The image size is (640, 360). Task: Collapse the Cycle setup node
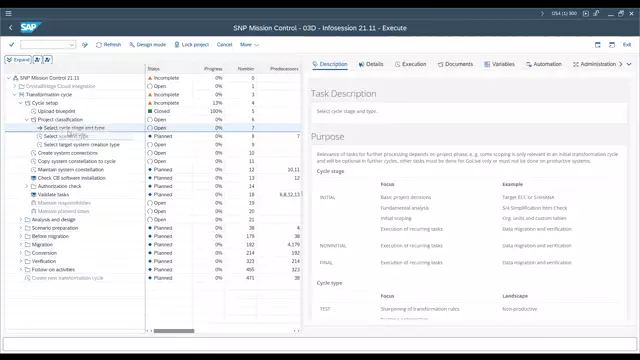click(21, 103)
